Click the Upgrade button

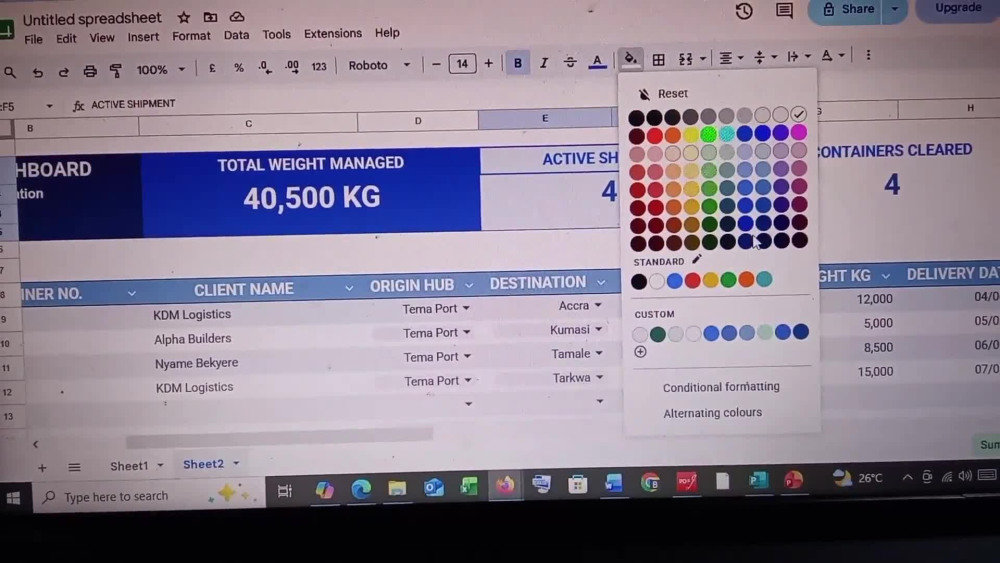[x=957, y=8]
